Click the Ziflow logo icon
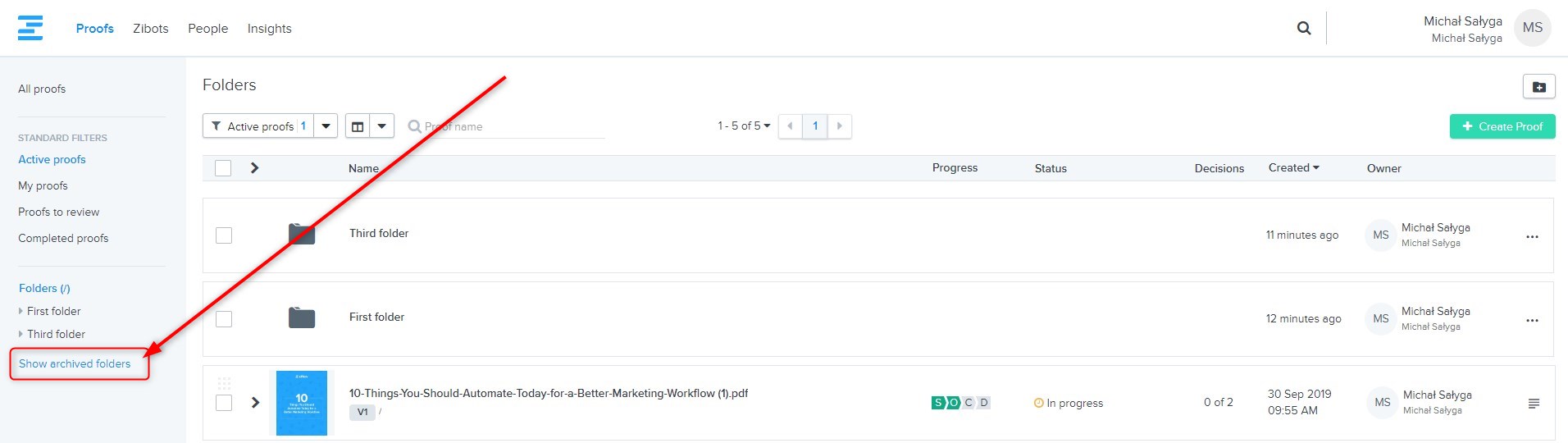This screenshot has width=1568, height=443. [x=30, y=28]
